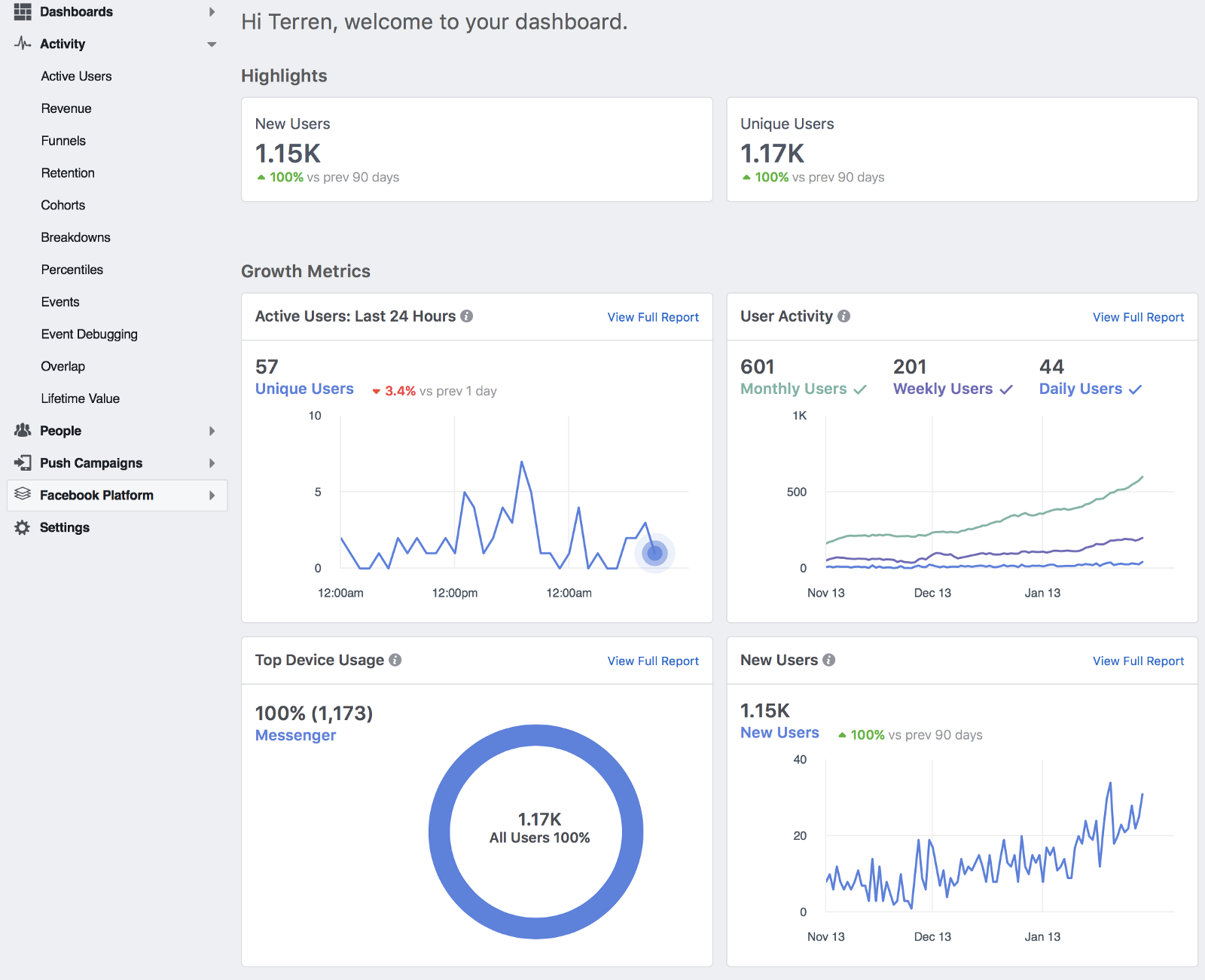
Task: Click the Settings gear icon
Action: point(23,527)
